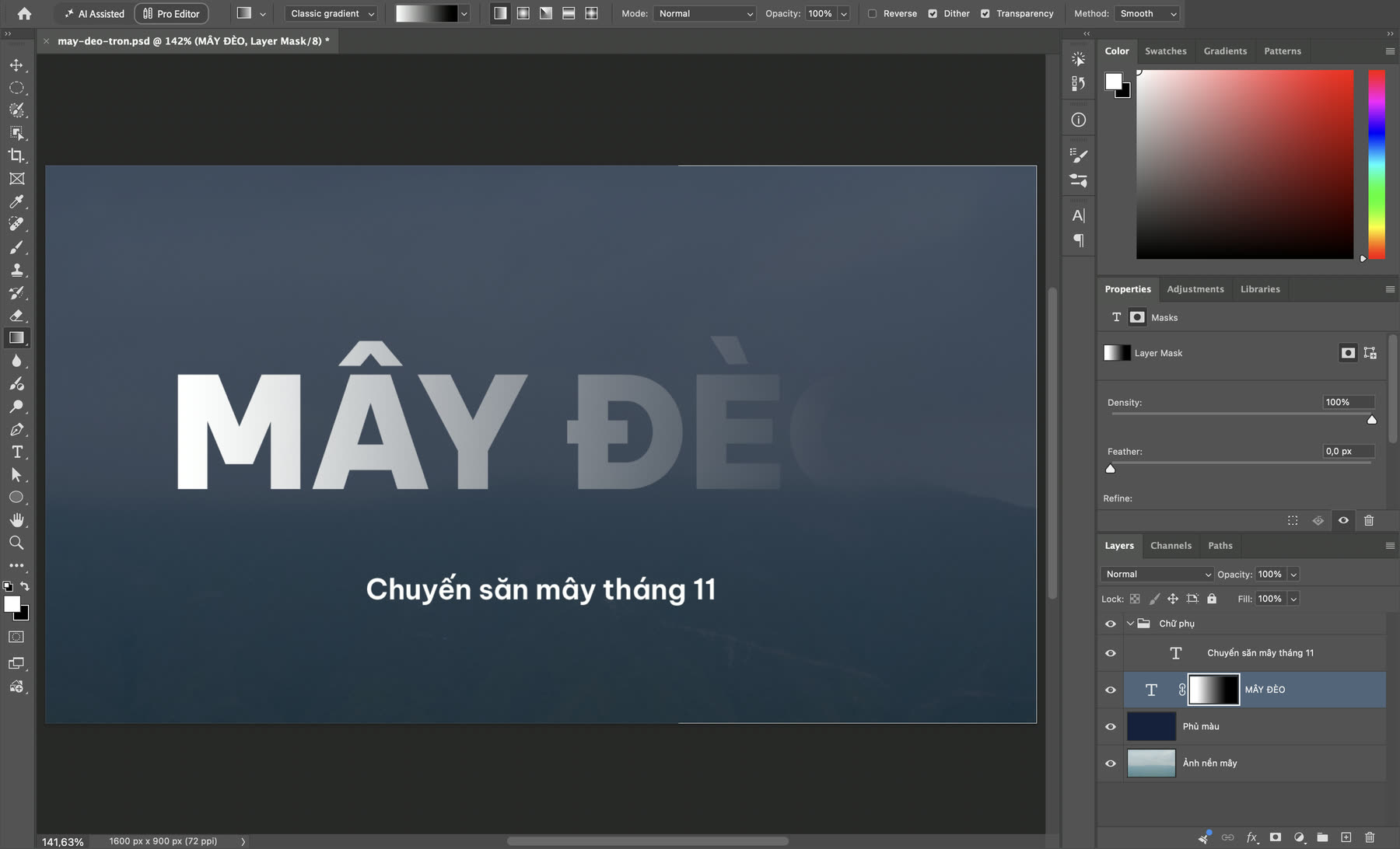The height and width of the screenshot is (849, 1400).
Task: Hide the Ảnh nền mây layer
Action: (x=1111, y=763)
